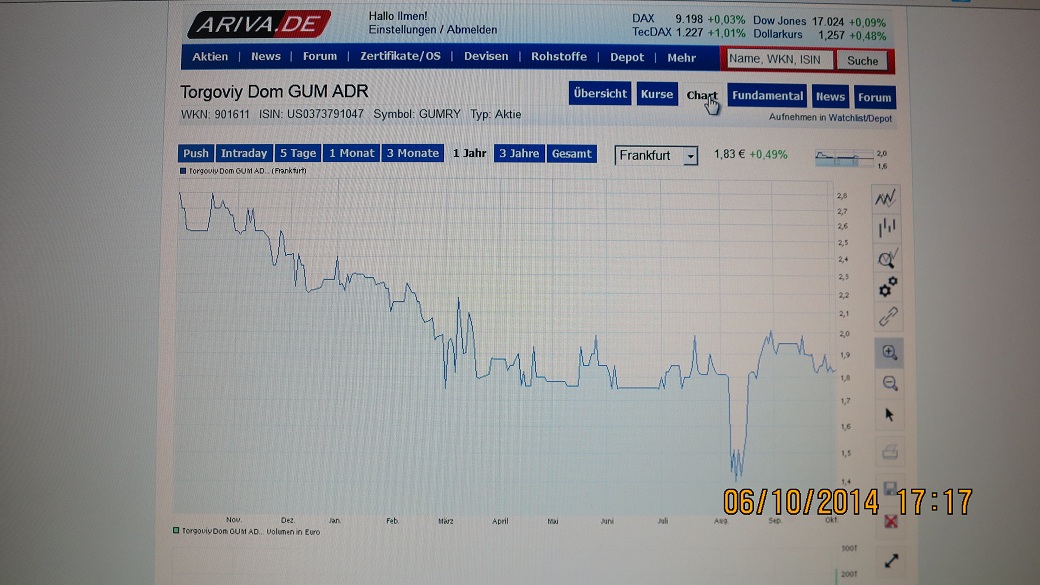
Task: Expand chart with diagonal arrows icon
Action: pos(891,560)
